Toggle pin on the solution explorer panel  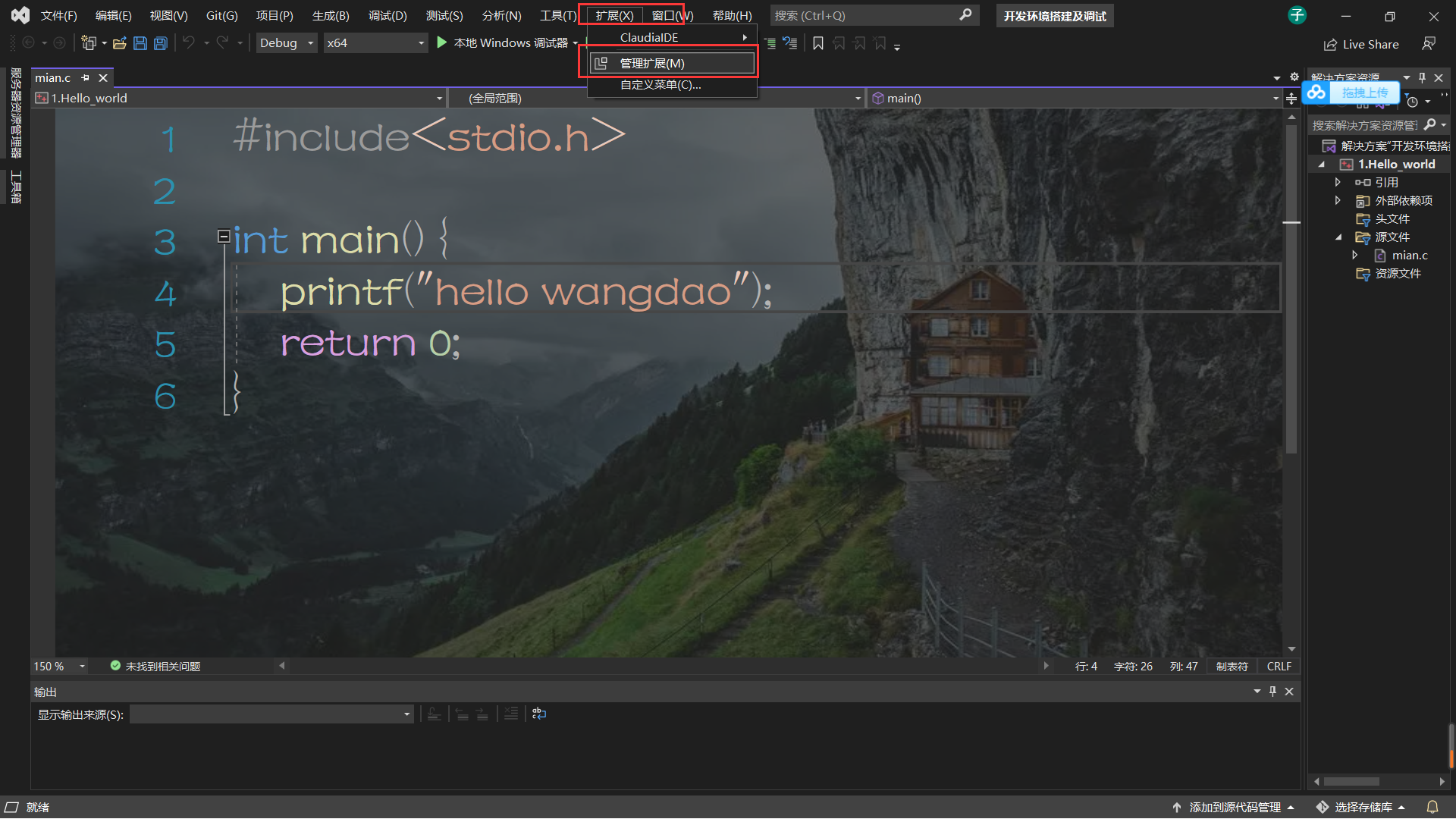(1421, 77)
